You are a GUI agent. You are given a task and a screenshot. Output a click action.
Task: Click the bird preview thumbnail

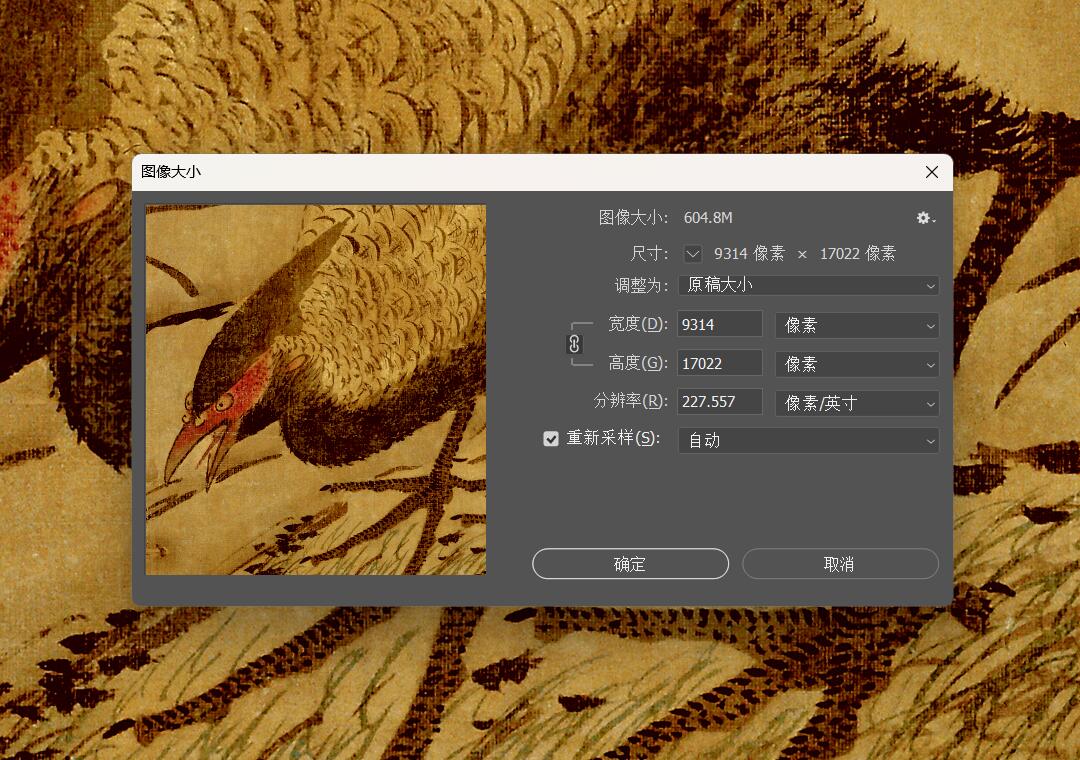pos(315,390)
